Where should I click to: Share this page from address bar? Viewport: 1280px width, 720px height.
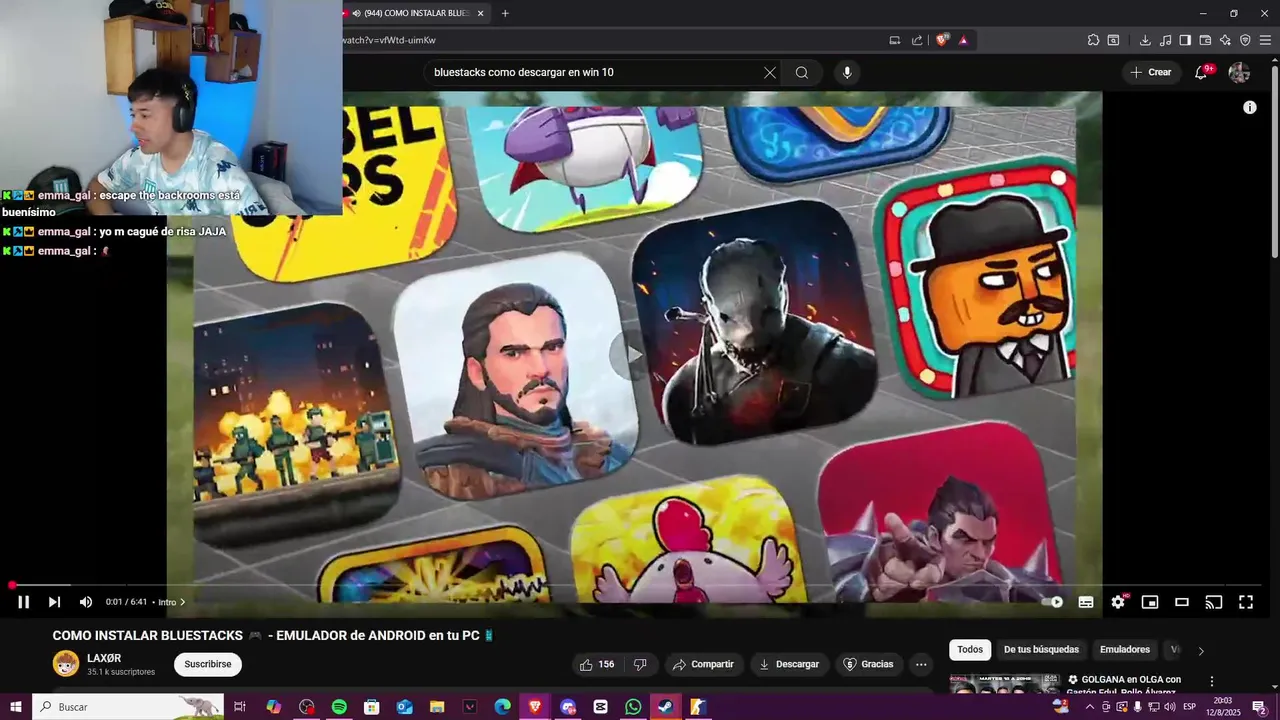click(x=918, y=40)
